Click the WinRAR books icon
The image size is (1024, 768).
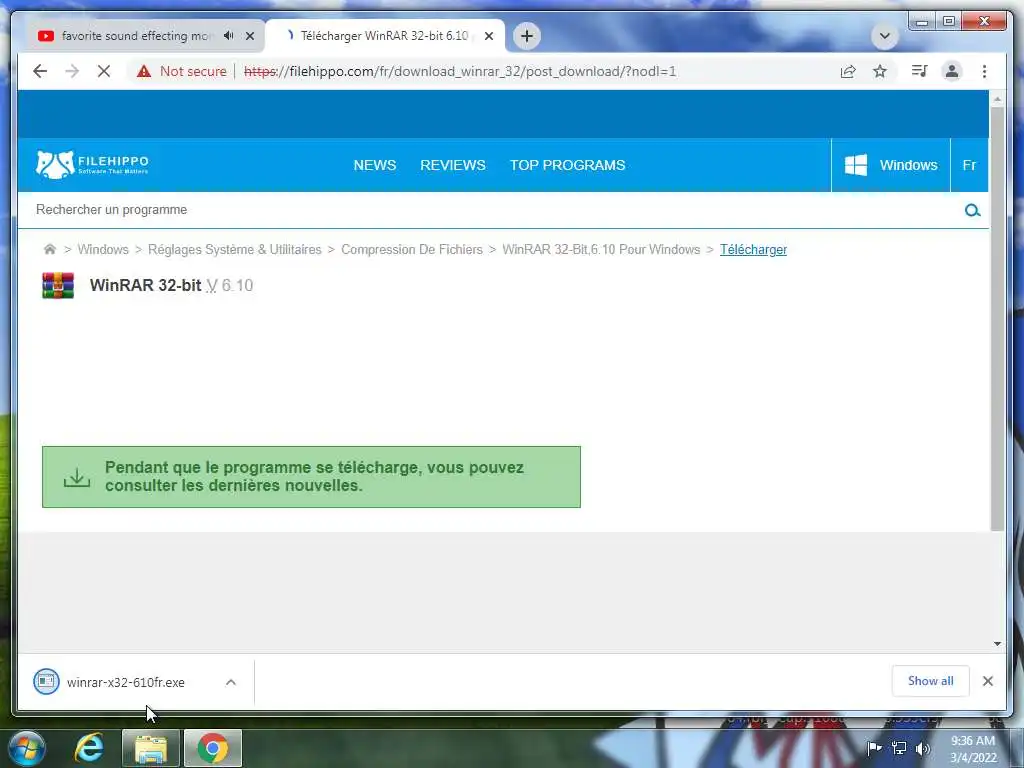[58, 285]
